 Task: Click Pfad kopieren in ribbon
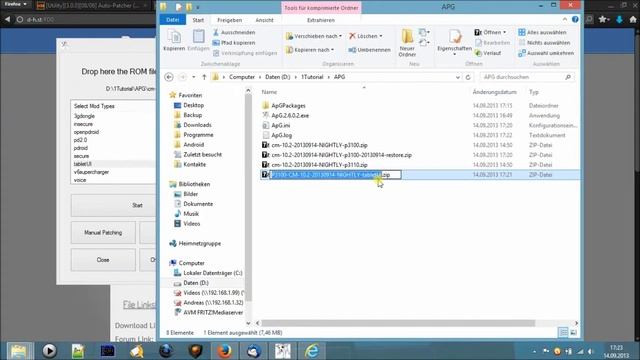(234, 42)
